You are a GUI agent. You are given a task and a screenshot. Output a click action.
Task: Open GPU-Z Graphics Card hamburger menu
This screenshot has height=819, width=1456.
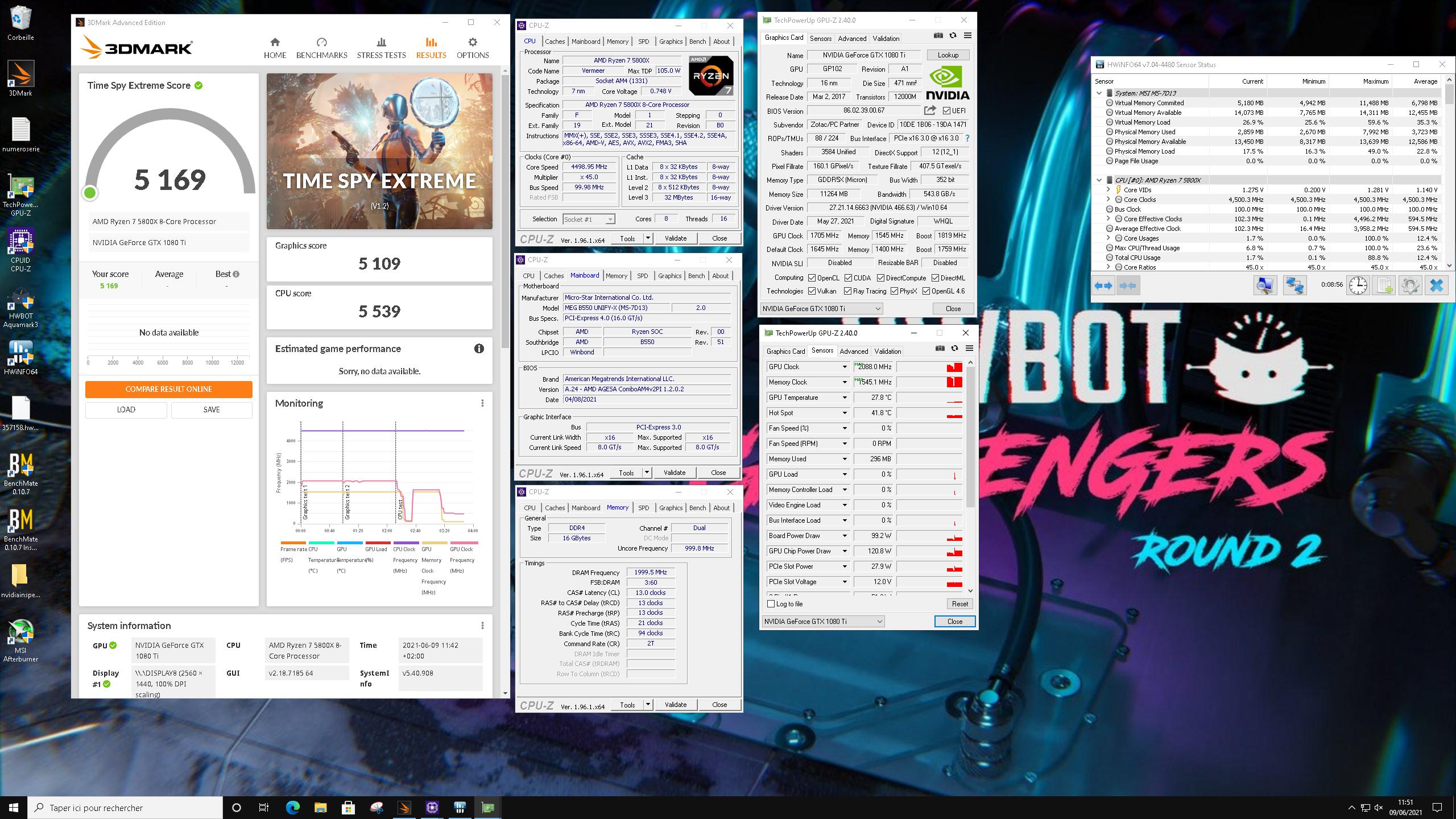click(967, 36)
